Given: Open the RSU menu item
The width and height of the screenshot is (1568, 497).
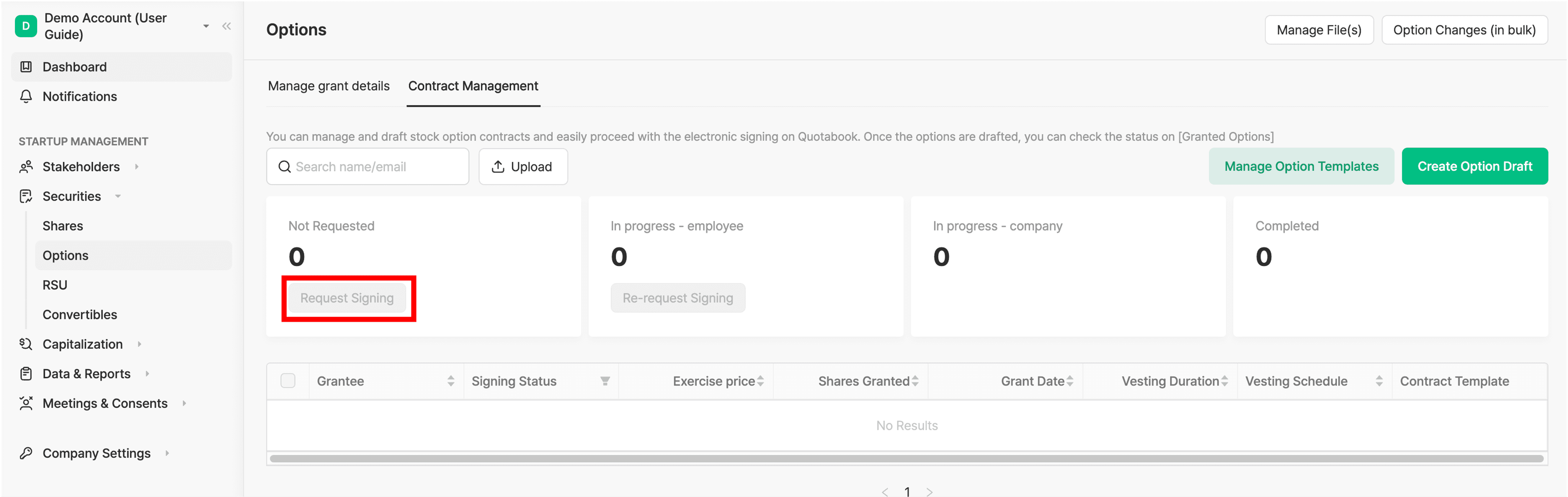Looking at the screenshot, I should 55,285.
